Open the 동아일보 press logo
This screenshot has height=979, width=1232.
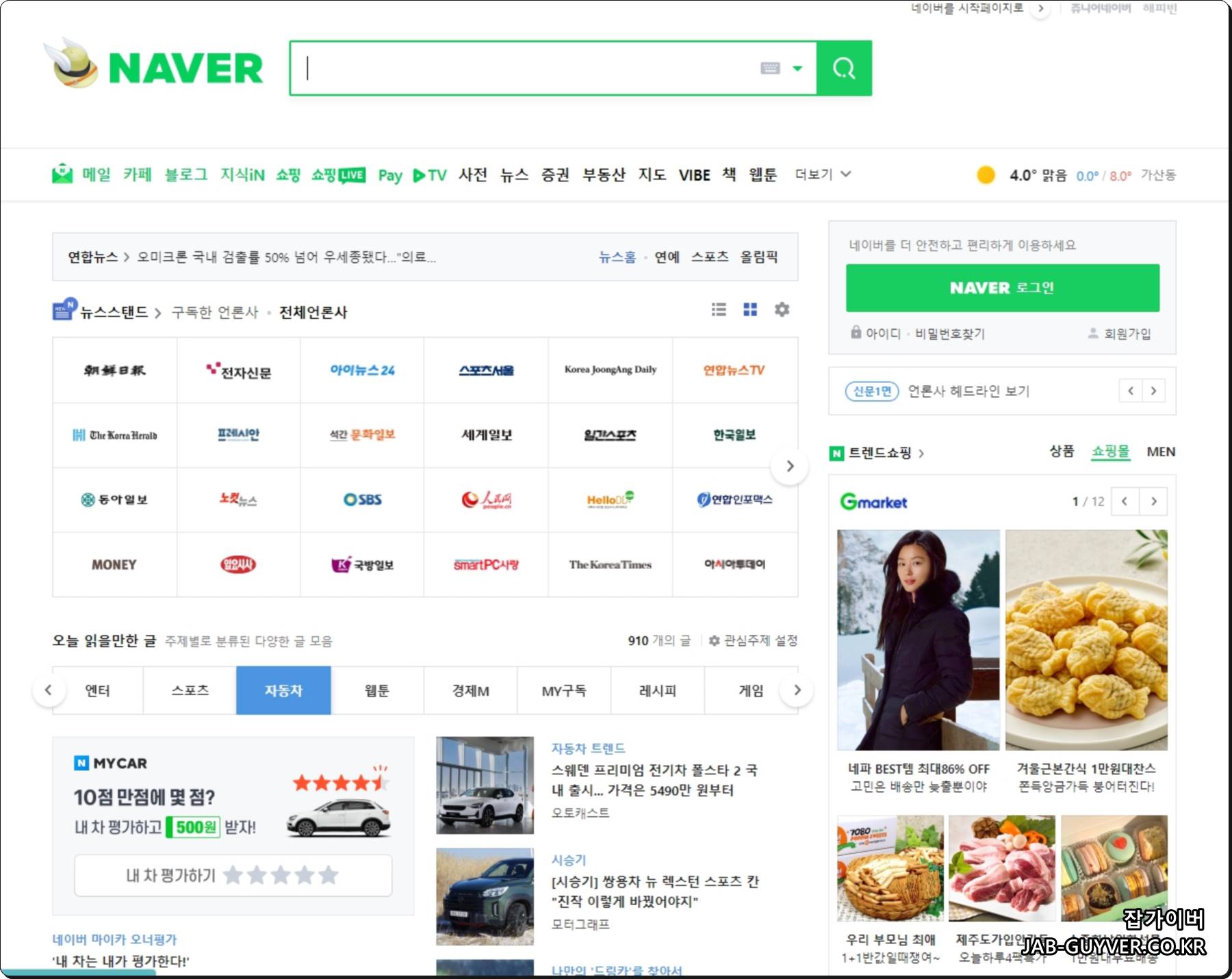point(114,499)
